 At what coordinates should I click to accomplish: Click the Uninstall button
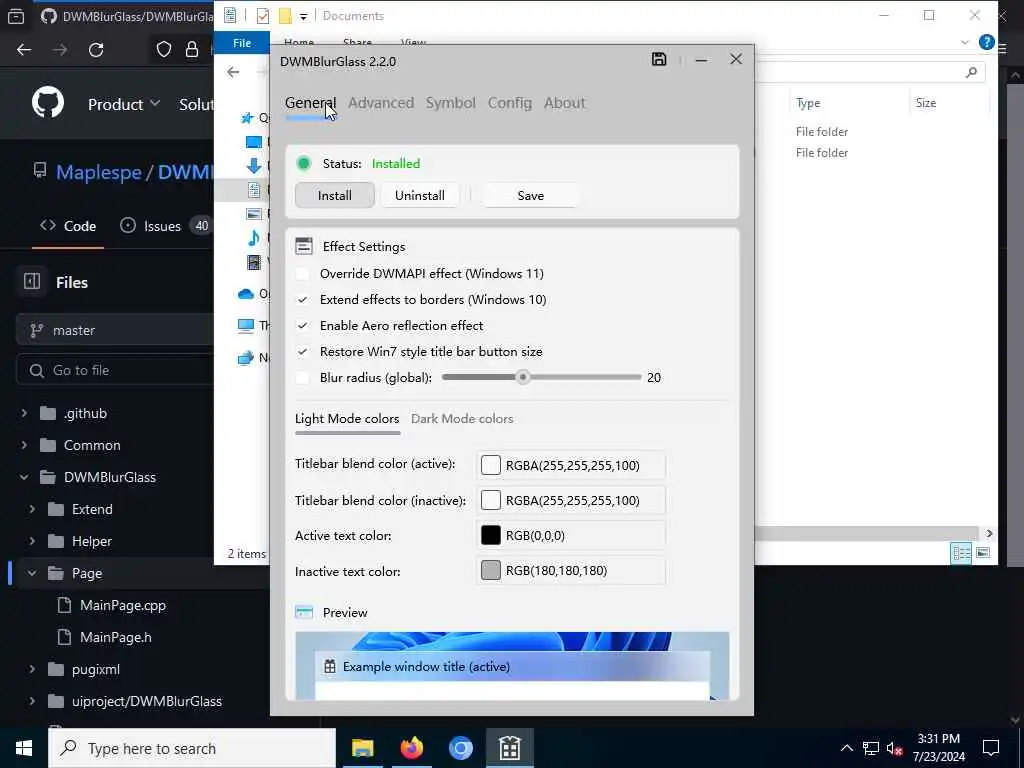tap(420, 195)
